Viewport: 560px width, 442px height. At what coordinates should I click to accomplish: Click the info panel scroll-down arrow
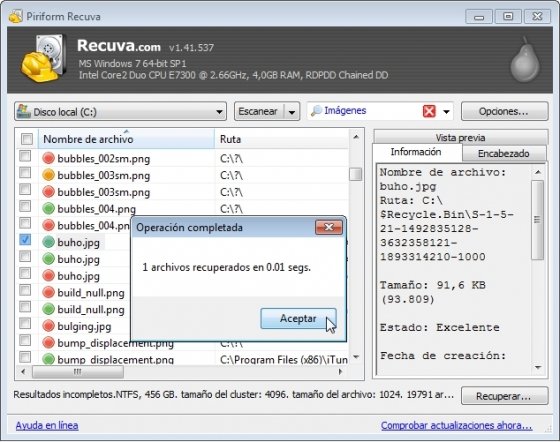pyautogui.click(x=538, y=367)
